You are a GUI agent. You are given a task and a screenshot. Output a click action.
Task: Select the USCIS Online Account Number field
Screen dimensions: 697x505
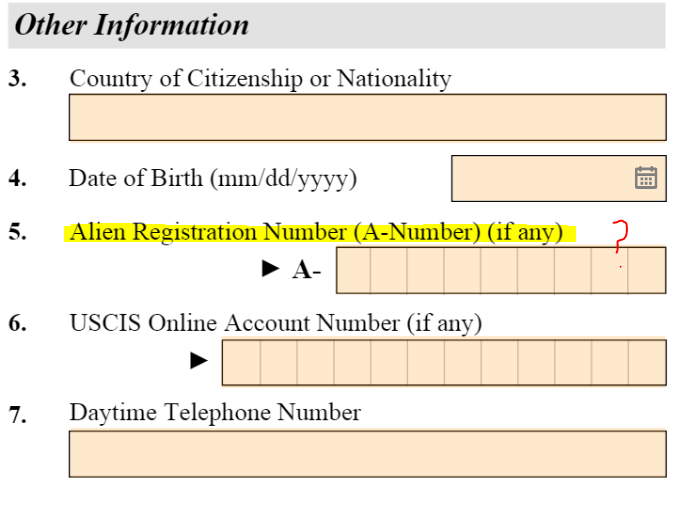click(443, 363)
